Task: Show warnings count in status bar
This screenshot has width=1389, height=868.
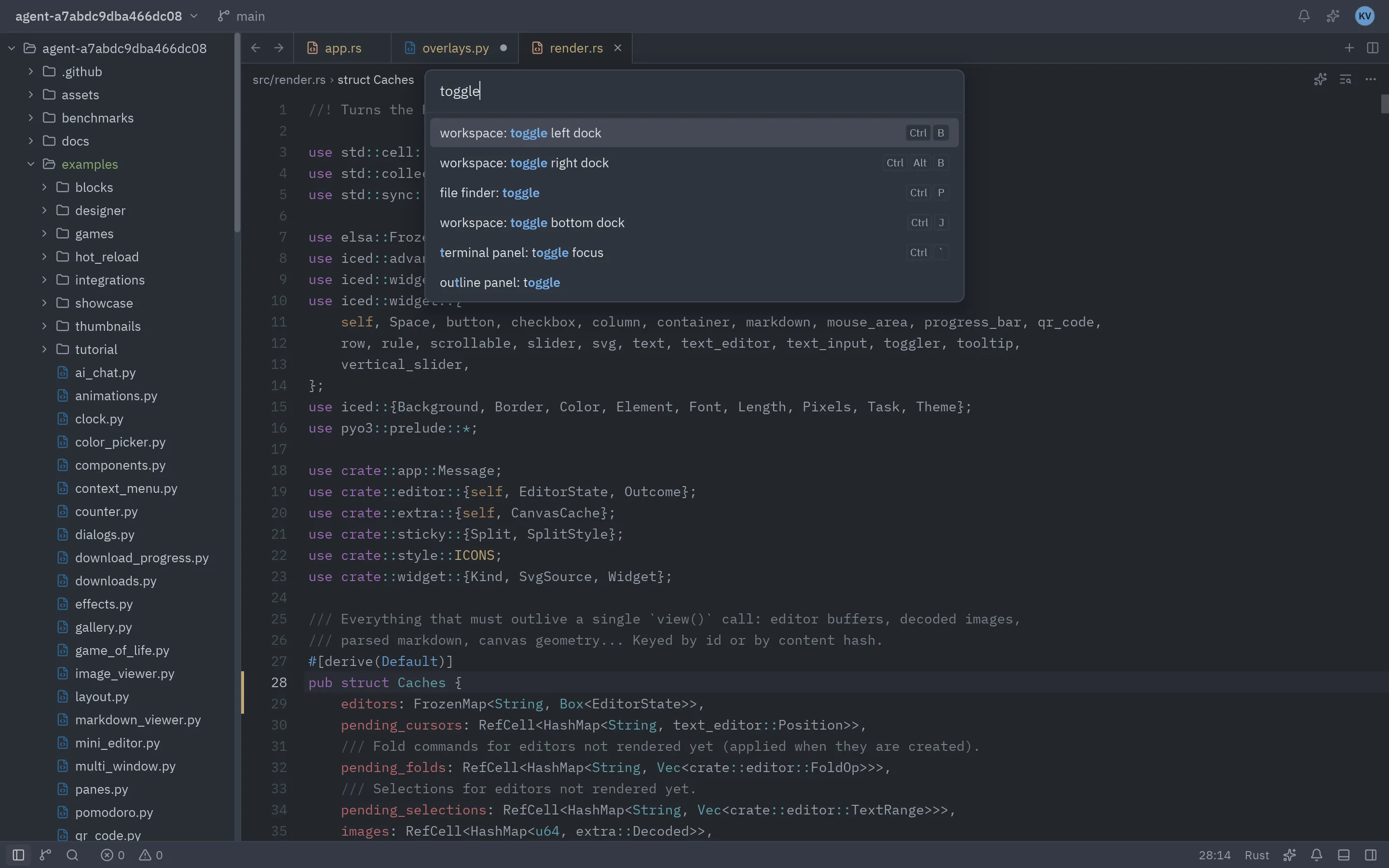Action: point(151,855)
